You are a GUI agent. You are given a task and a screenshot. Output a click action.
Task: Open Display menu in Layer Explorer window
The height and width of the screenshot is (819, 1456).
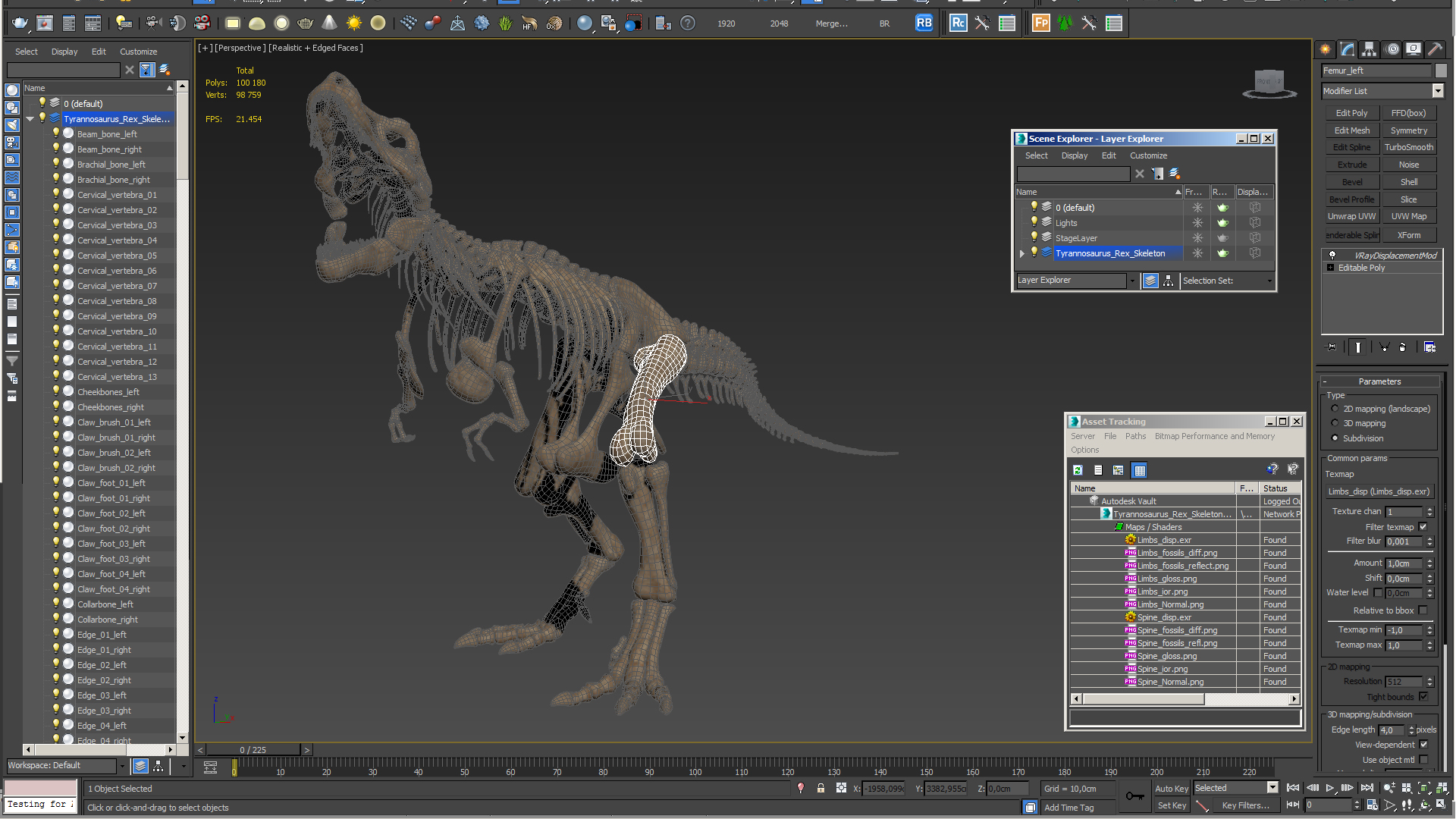click(1075, 155)
